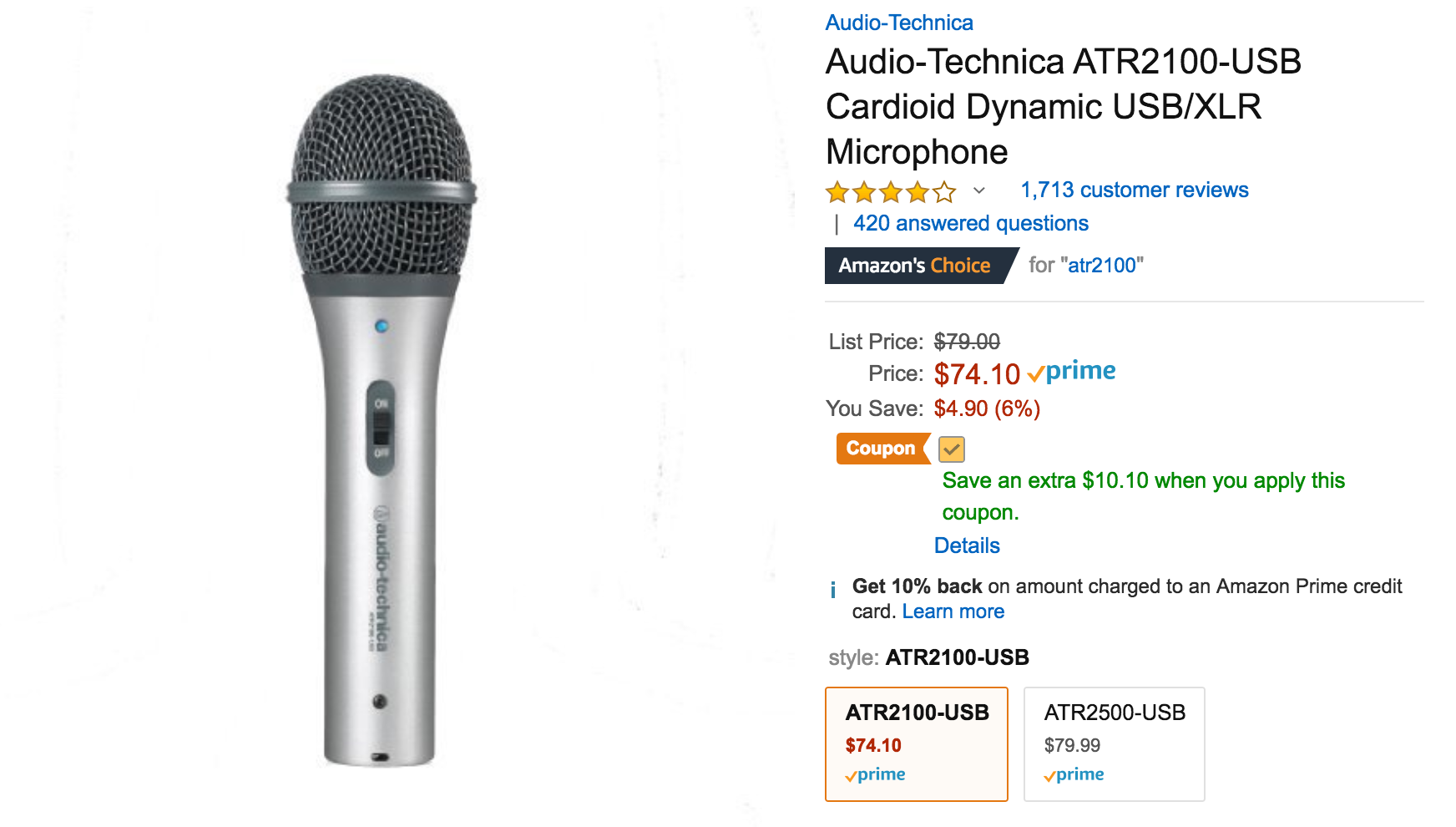Toggle the coupon checkbox
Screen dimensions: 1456x827
point(952,449)
